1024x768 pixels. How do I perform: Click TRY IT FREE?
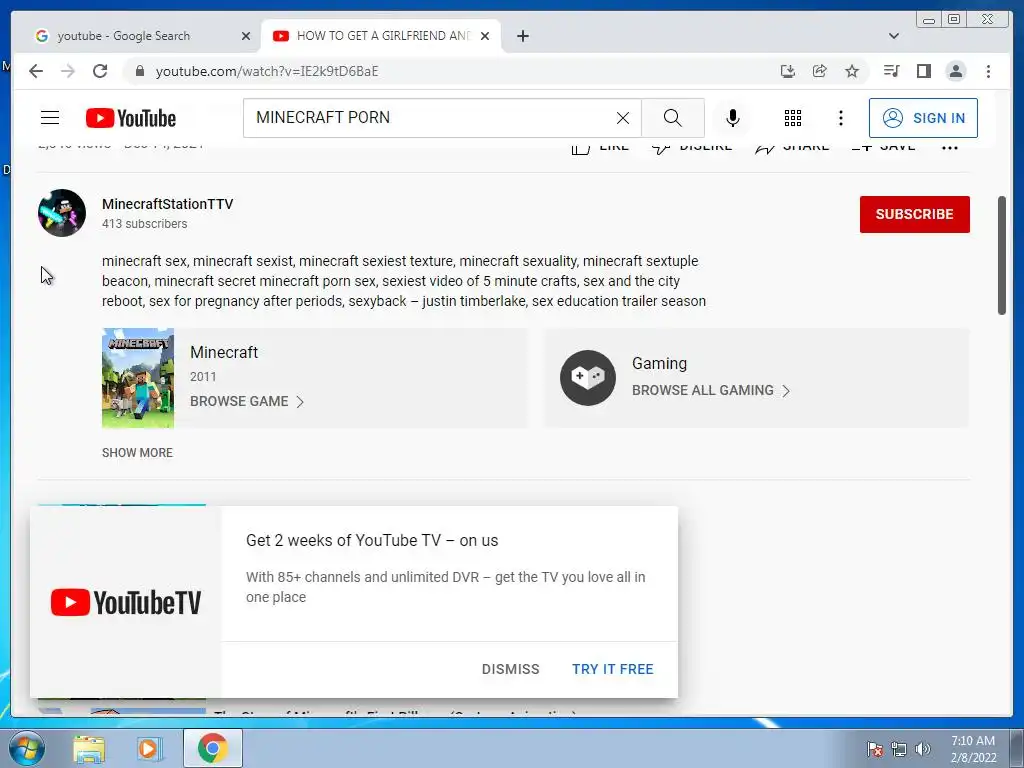tap(613, 669)
